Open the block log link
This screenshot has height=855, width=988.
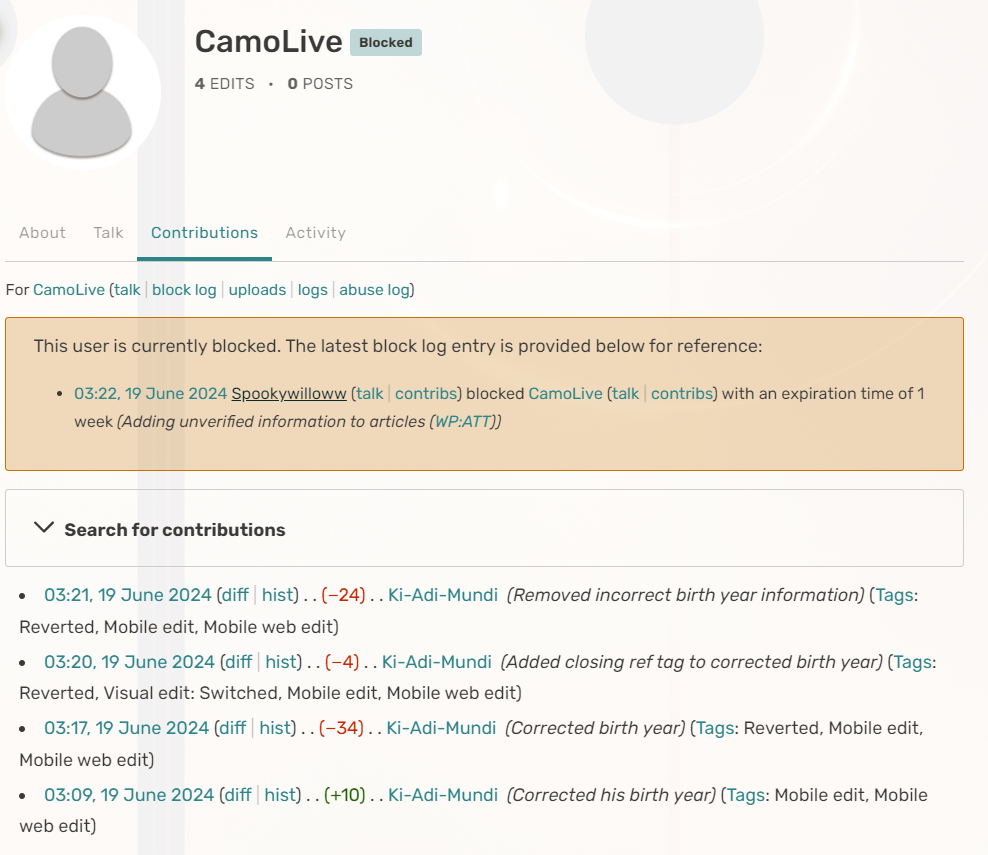click(184, 290)
